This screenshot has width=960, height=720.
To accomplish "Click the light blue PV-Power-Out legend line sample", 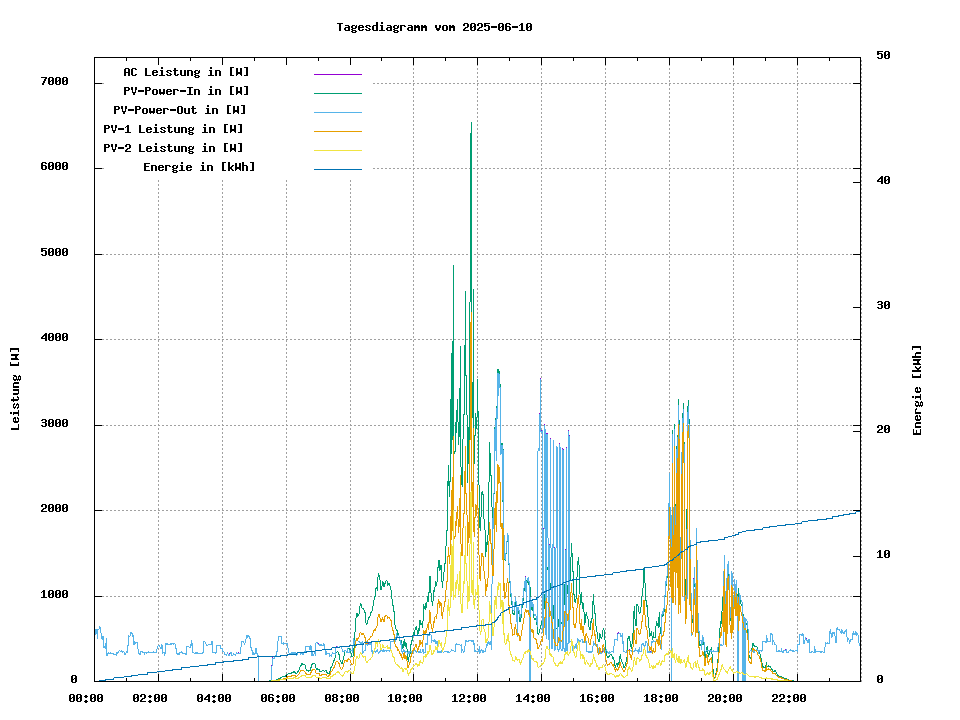I will pyautogui.click(x=337, y=112).
